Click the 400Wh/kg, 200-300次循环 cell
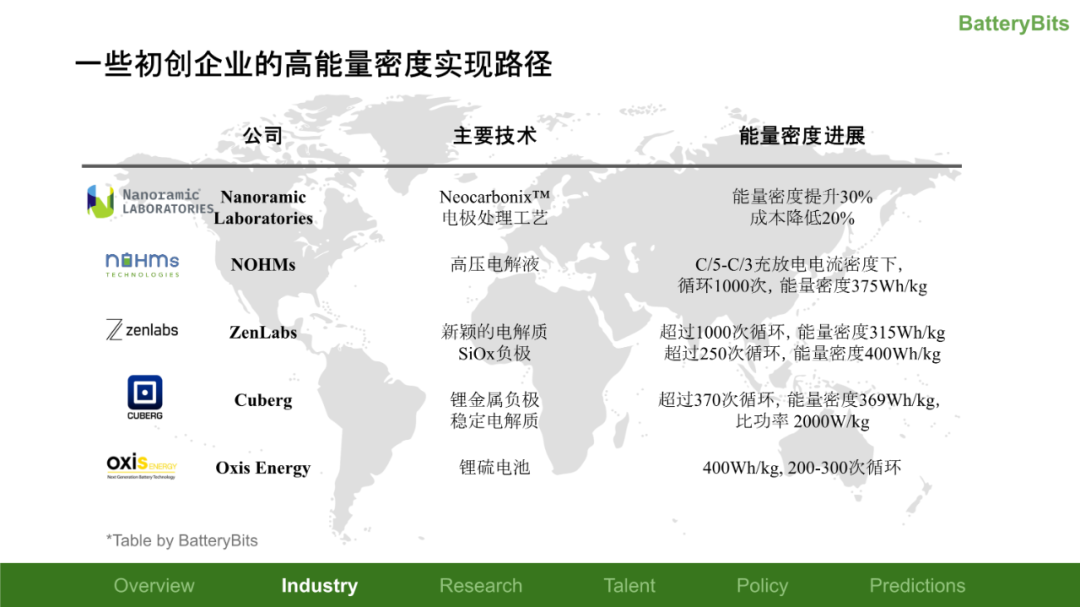 tap(802, 468)
